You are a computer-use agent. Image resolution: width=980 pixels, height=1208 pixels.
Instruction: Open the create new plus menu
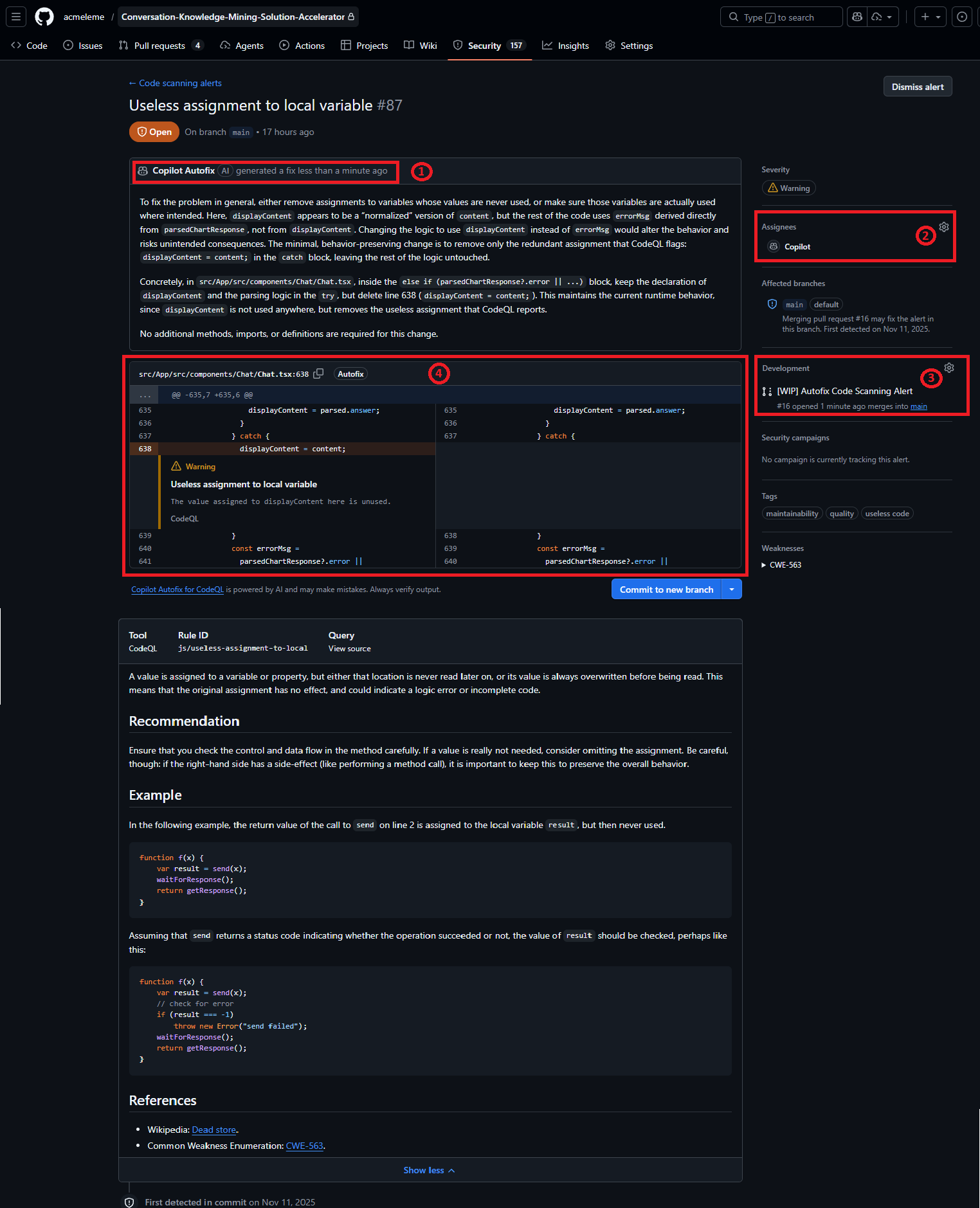930,17
